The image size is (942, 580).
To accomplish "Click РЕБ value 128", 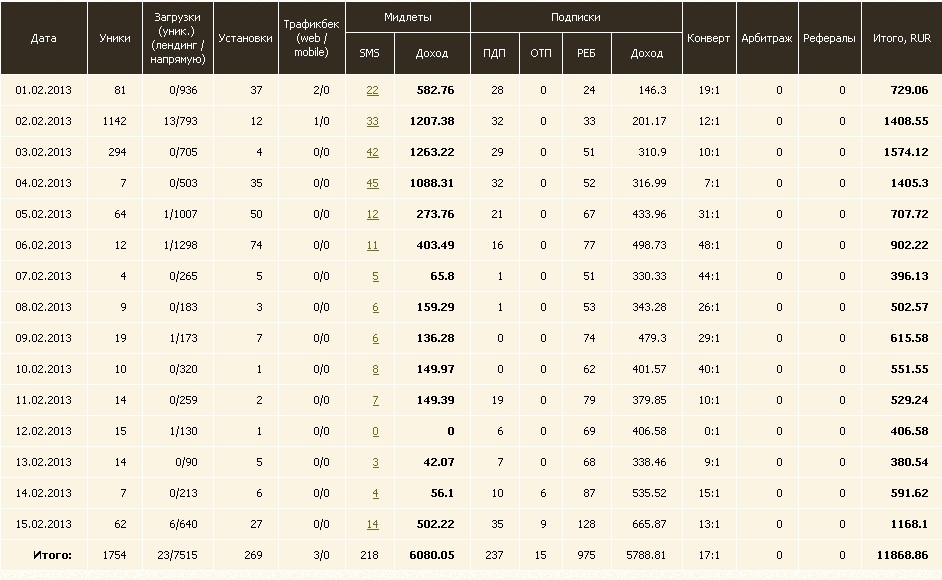I will point(586,524).
